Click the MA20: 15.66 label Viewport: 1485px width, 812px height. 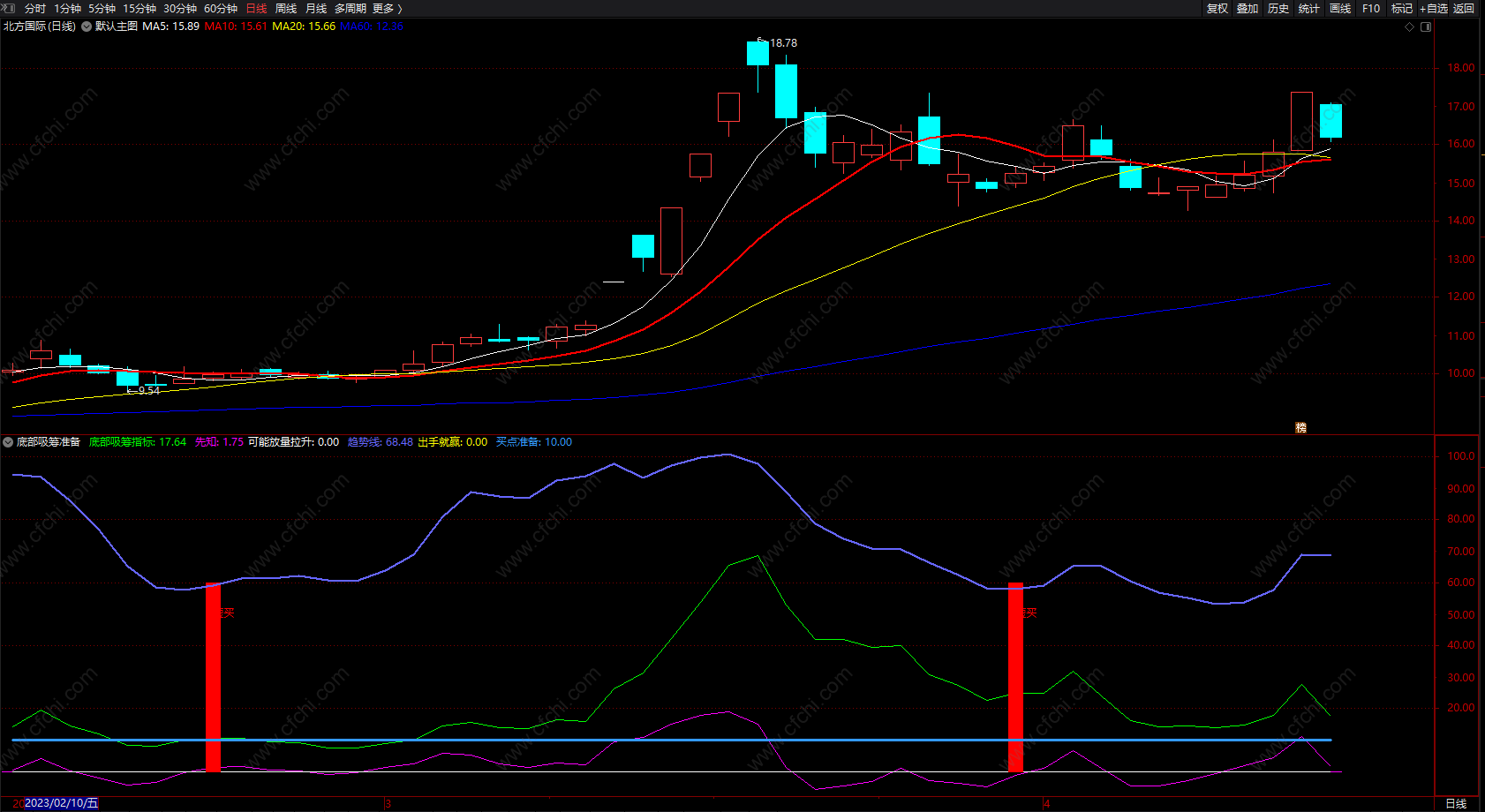(x=304, y=26)
